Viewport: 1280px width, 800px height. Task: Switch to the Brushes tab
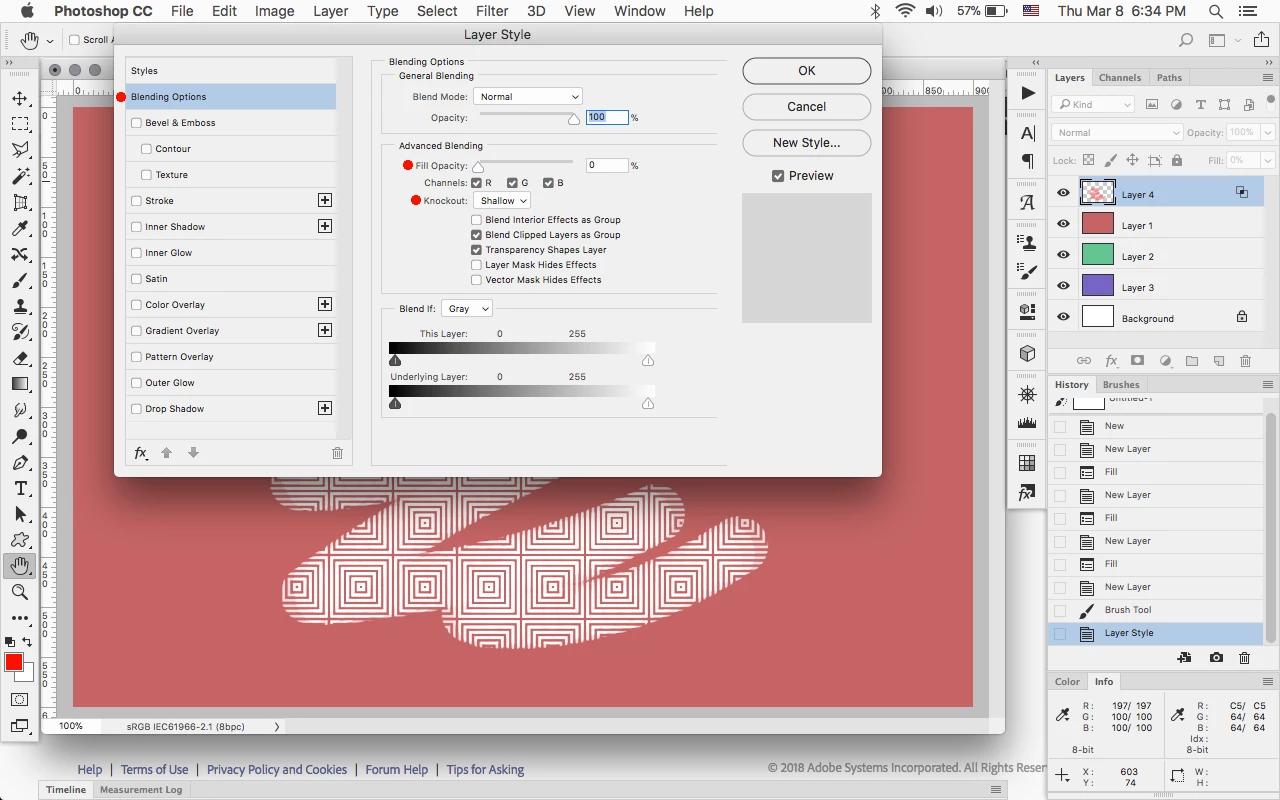click(1121, 384)
